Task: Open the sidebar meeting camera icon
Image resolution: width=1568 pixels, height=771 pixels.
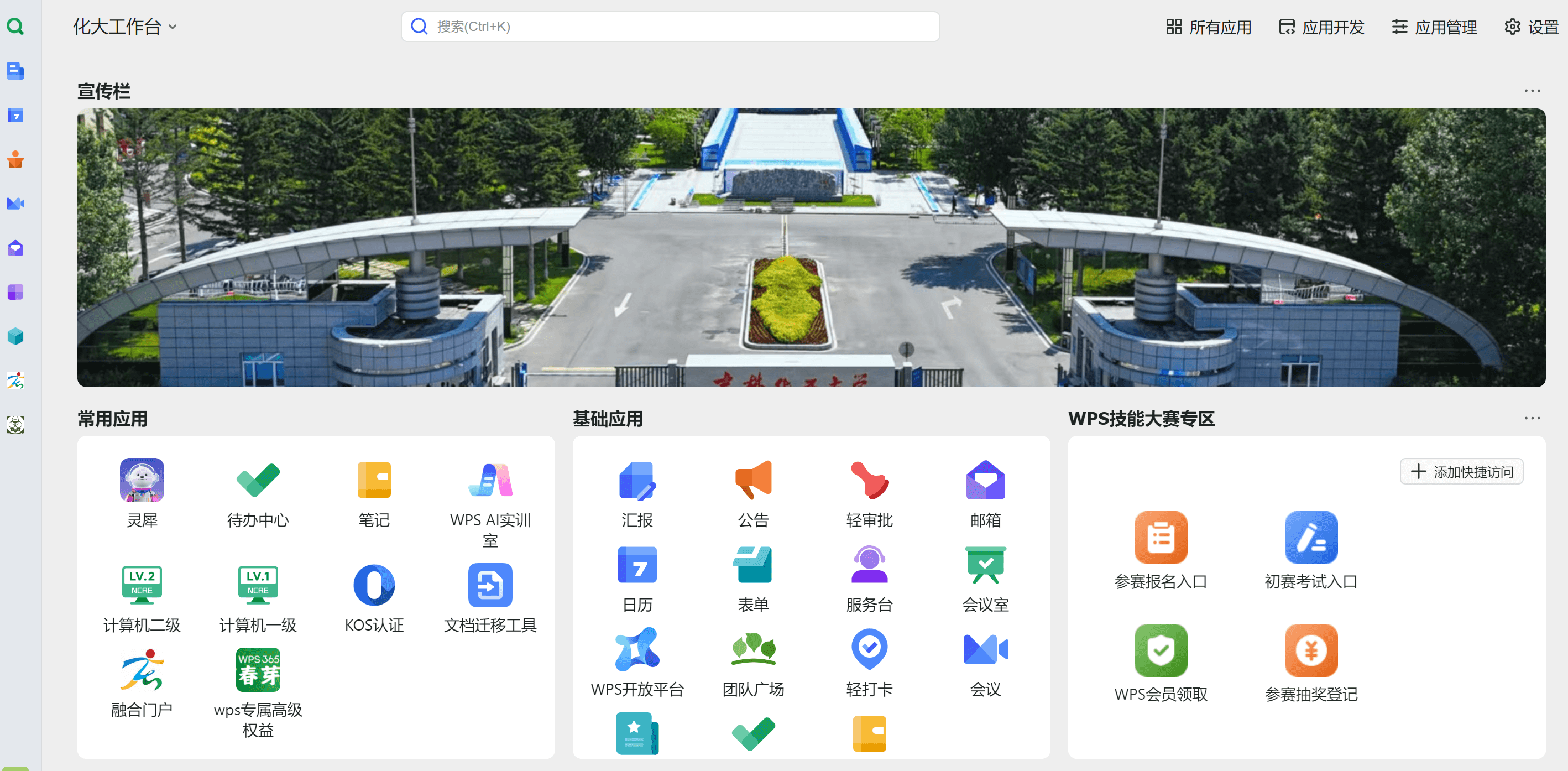Action: click(x=15, y=204)
